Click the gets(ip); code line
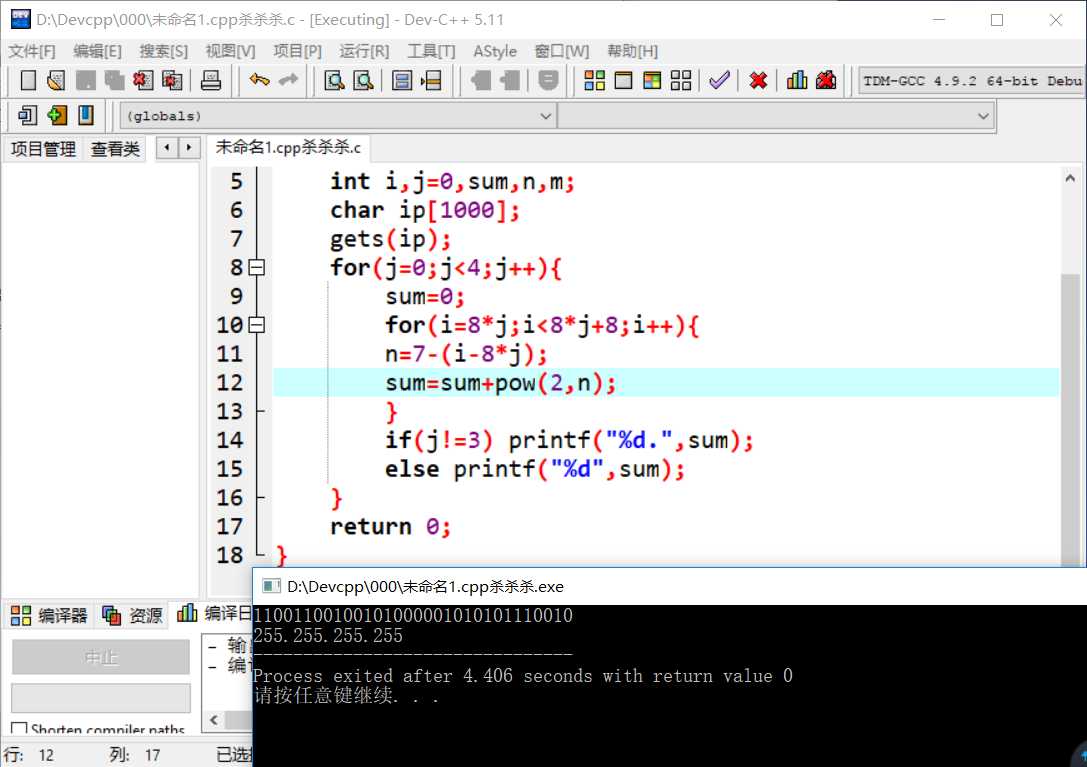This screenshot has width=1087, height=767. tap(390, 239)
